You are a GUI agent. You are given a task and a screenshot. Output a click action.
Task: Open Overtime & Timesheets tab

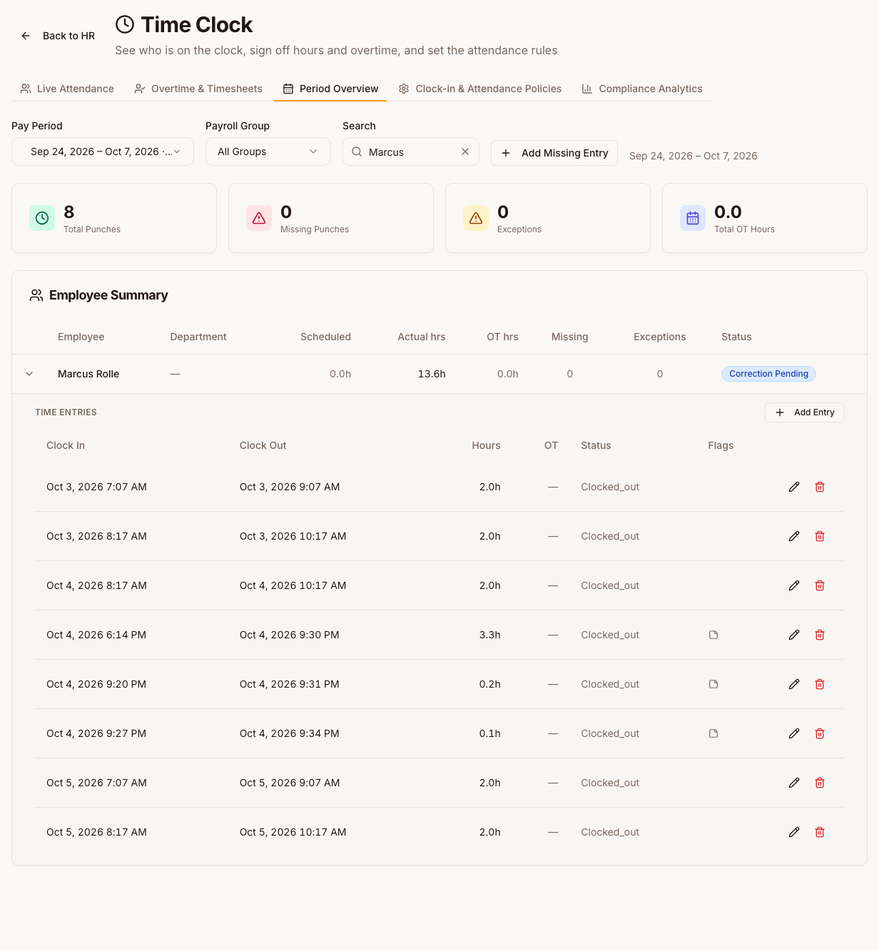click(x=197, y=88)
